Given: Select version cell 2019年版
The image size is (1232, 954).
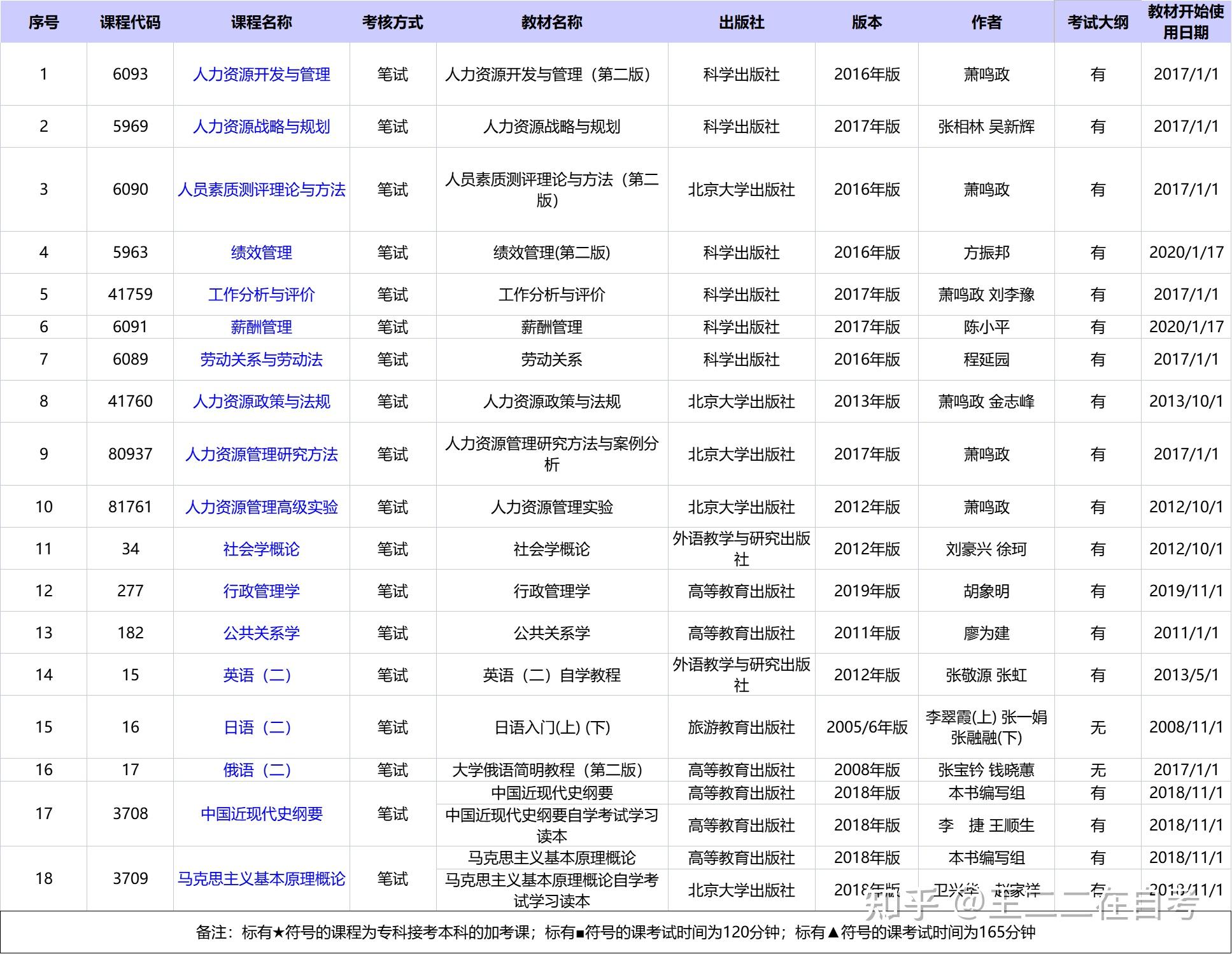Looking at the screenshot, I should click(867, 591).
